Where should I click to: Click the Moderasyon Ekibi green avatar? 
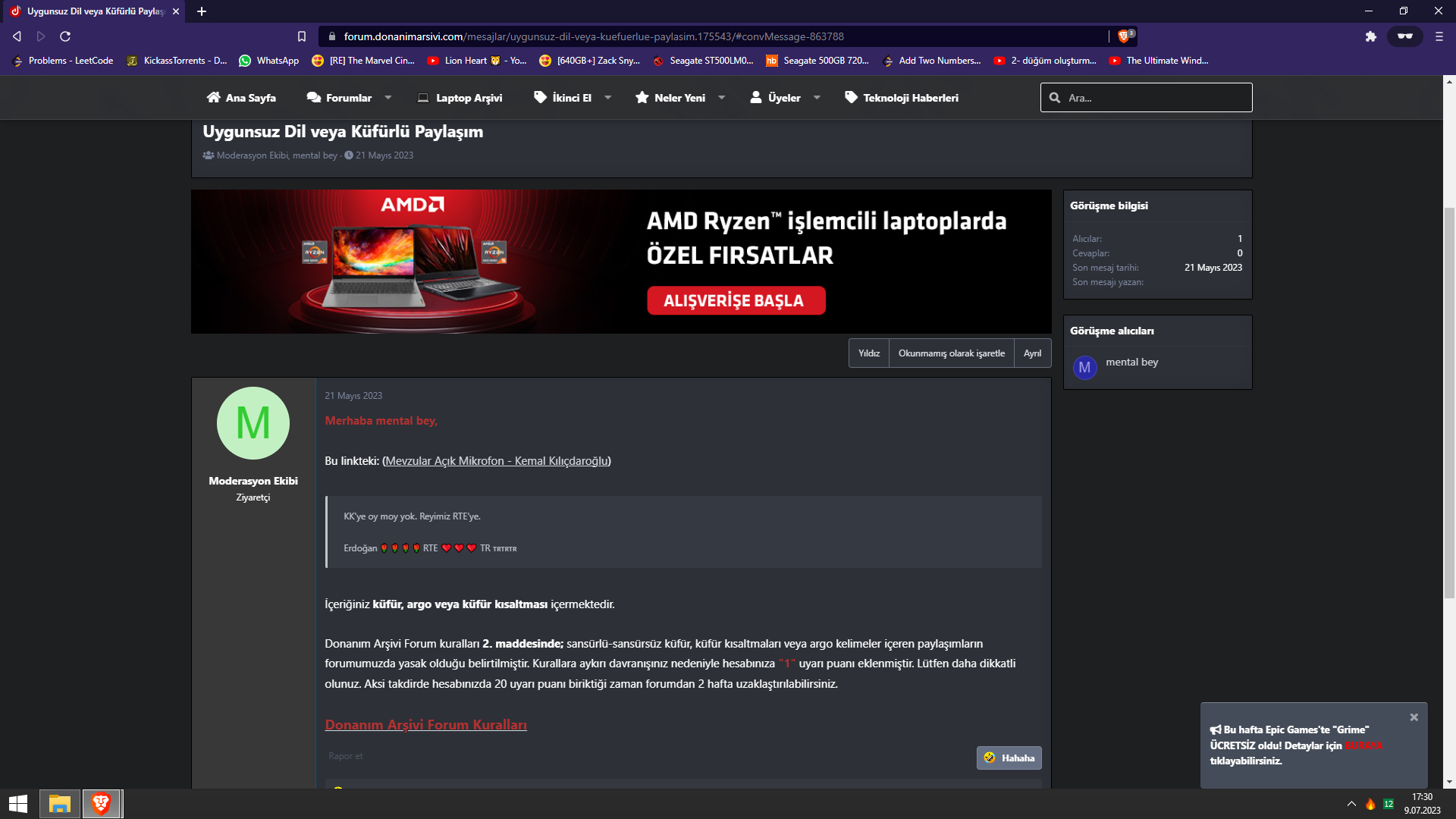click(x=253, y=423)
